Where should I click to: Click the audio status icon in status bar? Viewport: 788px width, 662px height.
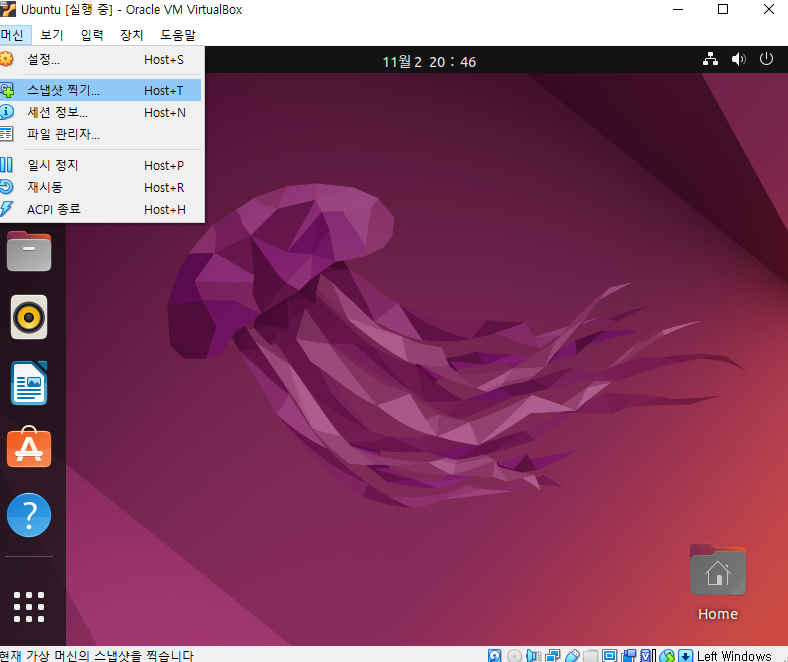click(x=533, y=655)
